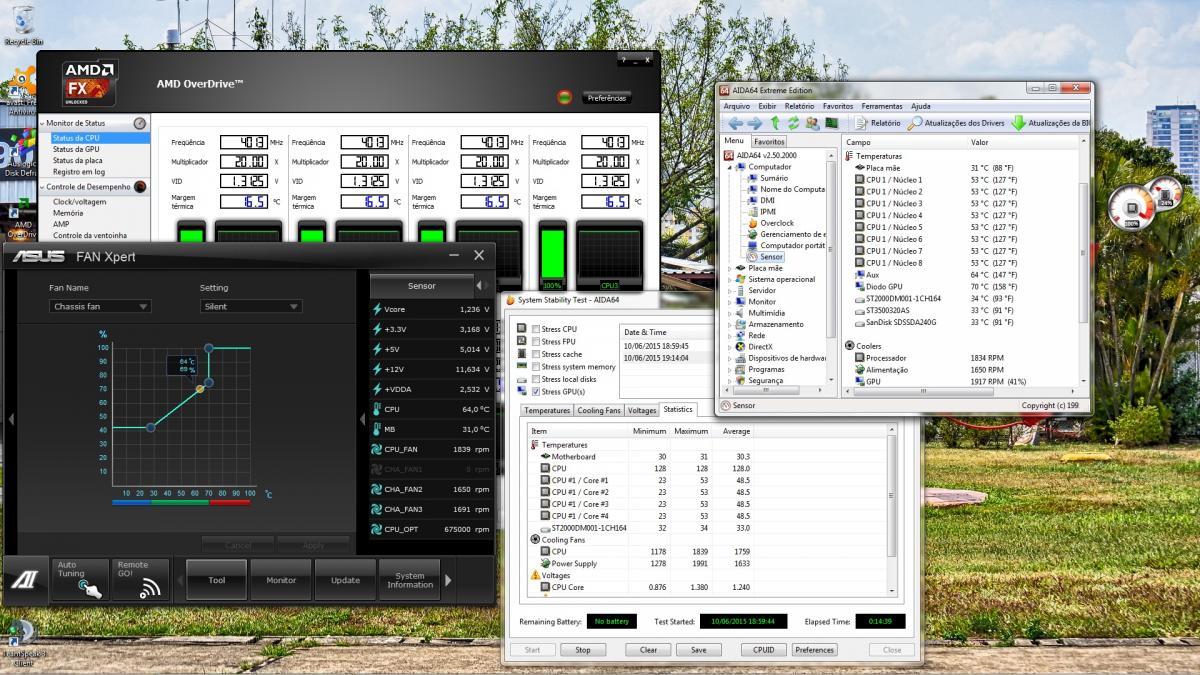Switch to Favoritos tab in AIDA64 sidebar
This screenshot has height=675, width=1200.
click(x=769, y=142)
